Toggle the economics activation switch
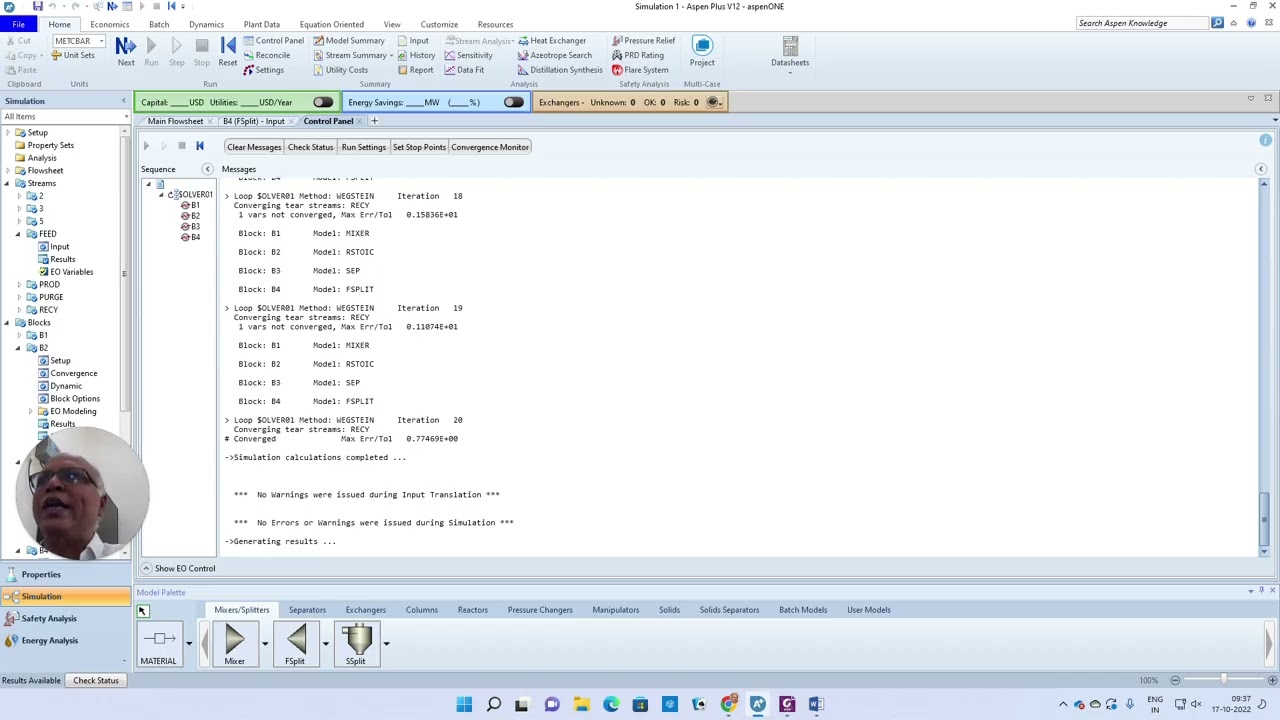The image size is (1280, 720). click(x=322, y=102)
